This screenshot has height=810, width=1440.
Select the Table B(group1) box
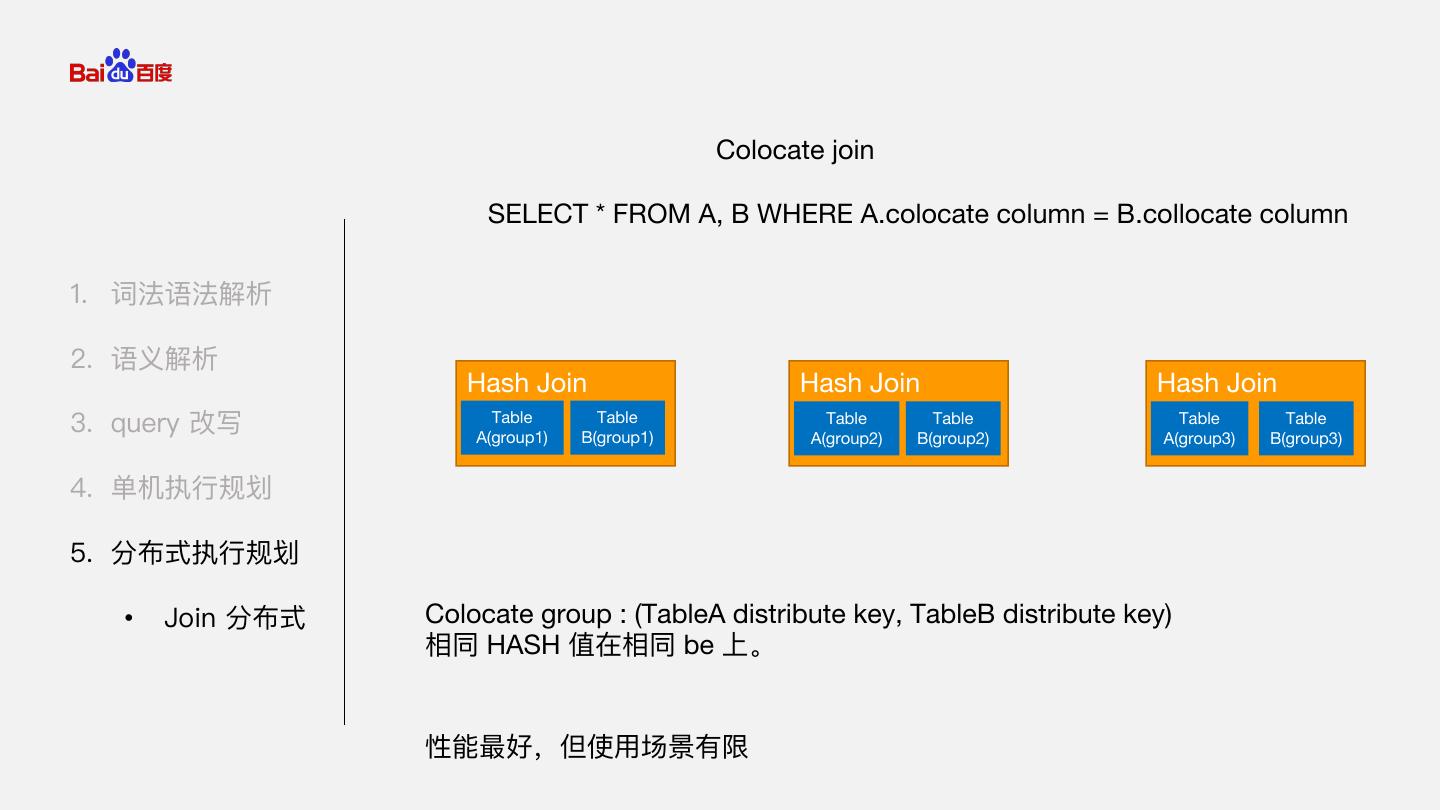coord(617,428)
